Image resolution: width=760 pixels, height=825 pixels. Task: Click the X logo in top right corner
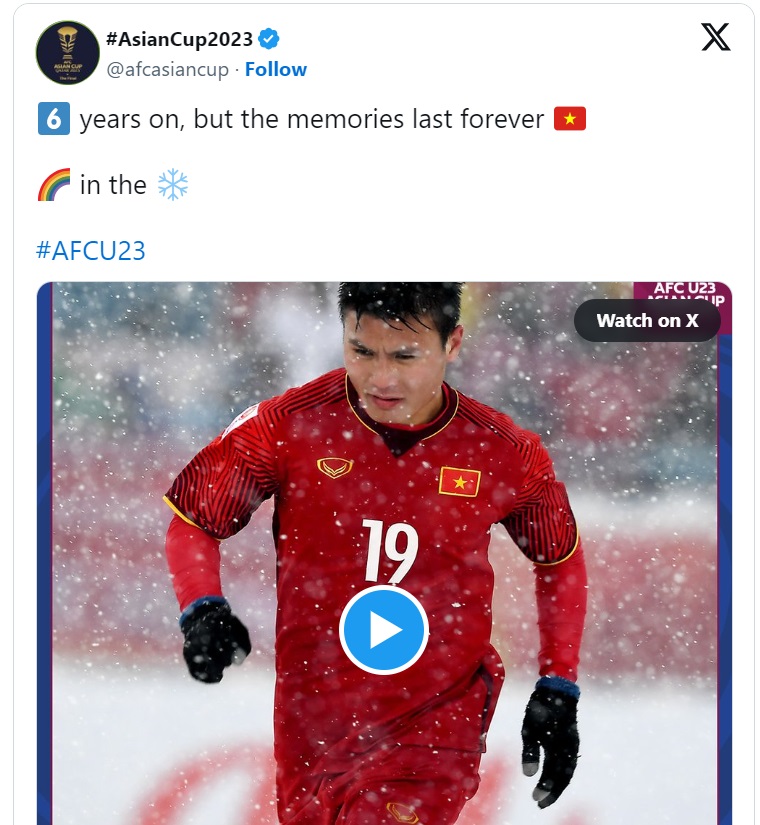pyautogui.click(x=716, y=38)
